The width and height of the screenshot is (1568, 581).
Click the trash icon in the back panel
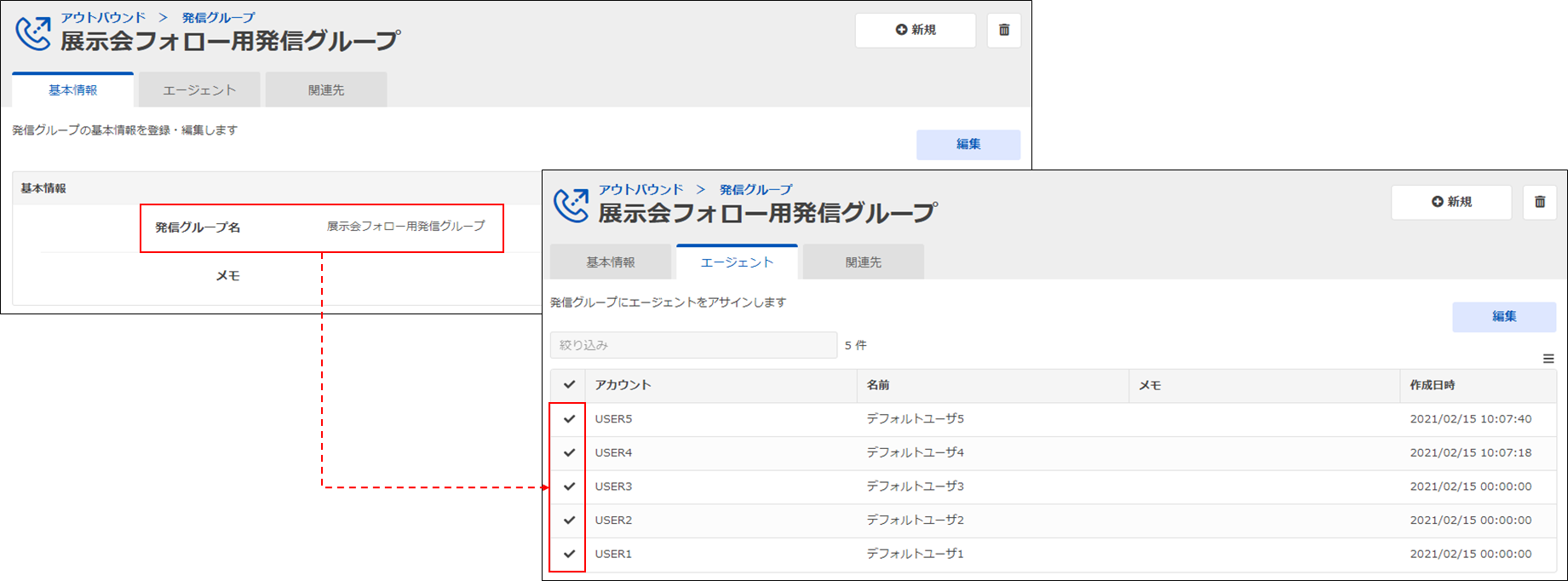[x=1003, y=30]
